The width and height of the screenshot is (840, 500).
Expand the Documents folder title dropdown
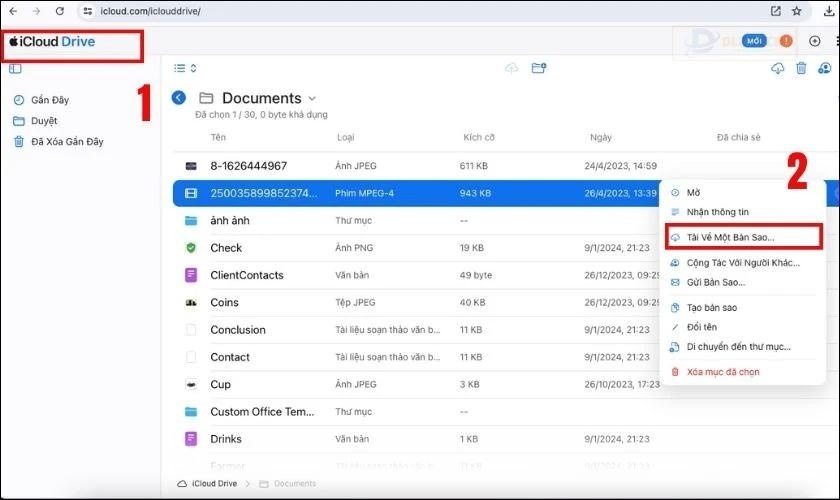[x=312, y=99]
